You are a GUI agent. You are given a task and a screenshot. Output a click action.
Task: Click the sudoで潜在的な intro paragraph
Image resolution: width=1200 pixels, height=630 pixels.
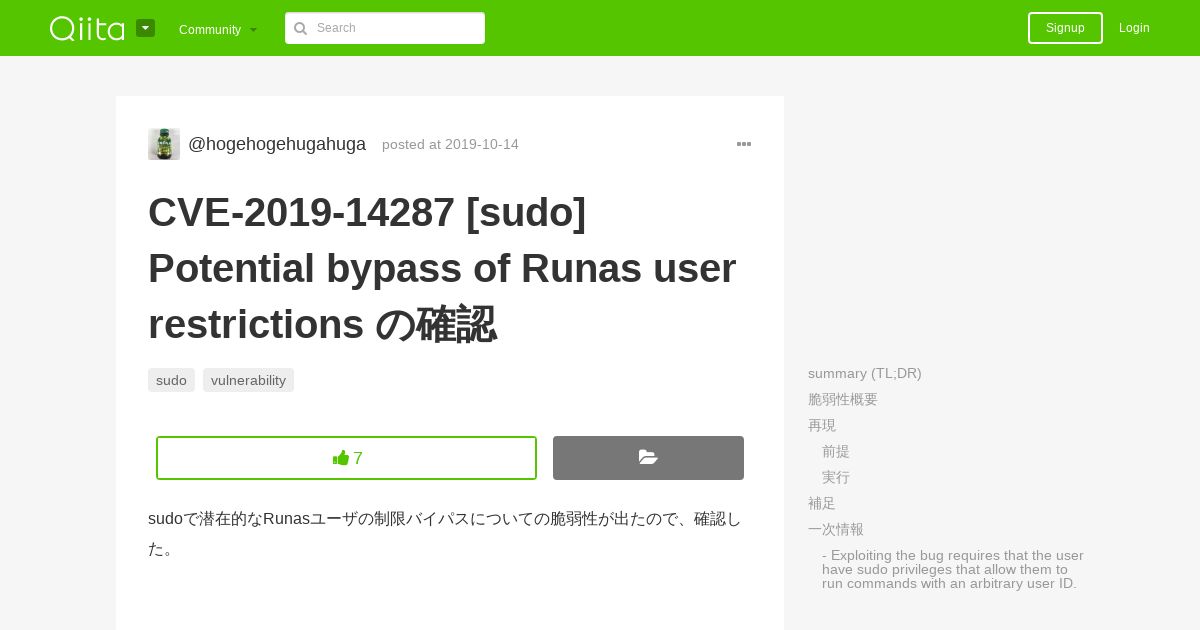[x=445, y=533]
